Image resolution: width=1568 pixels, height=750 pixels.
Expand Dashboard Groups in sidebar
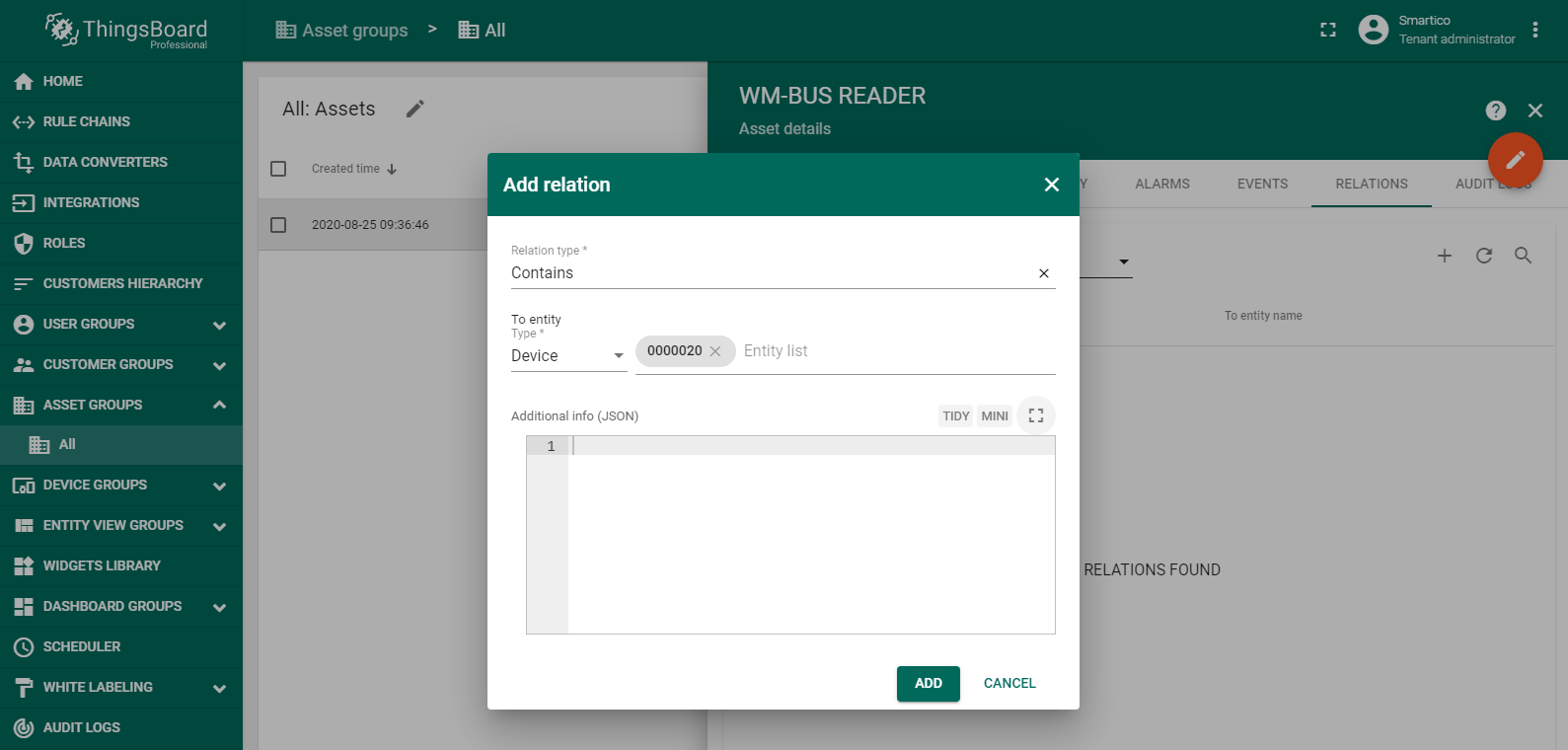coord(219,607)
